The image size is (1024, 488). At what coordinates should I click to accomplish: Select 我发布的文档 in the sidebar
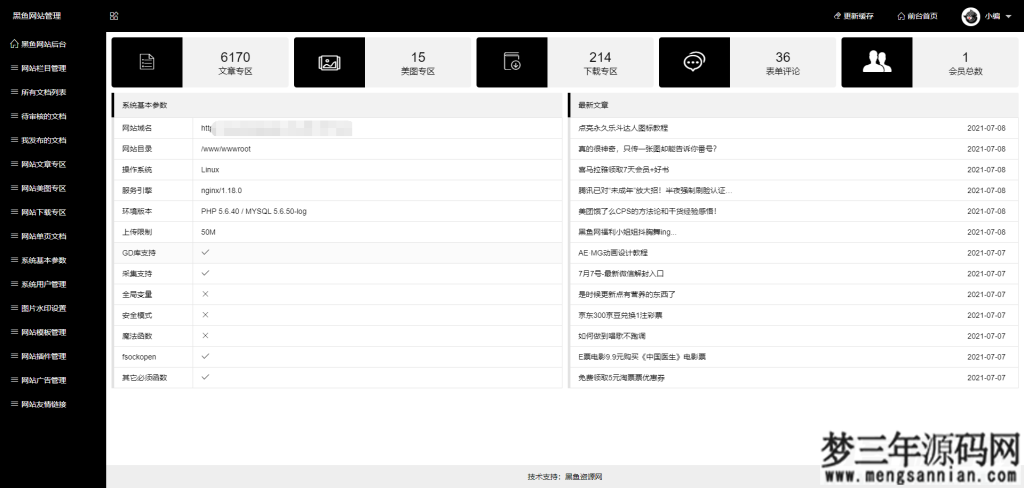(39, 140)
